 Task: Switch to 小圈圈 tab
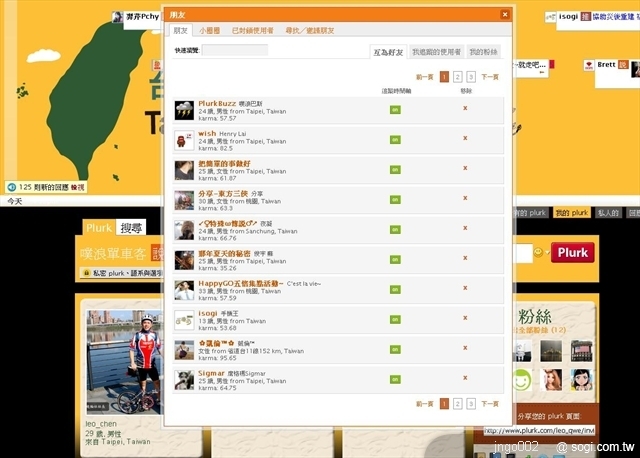tap(209, 32)
